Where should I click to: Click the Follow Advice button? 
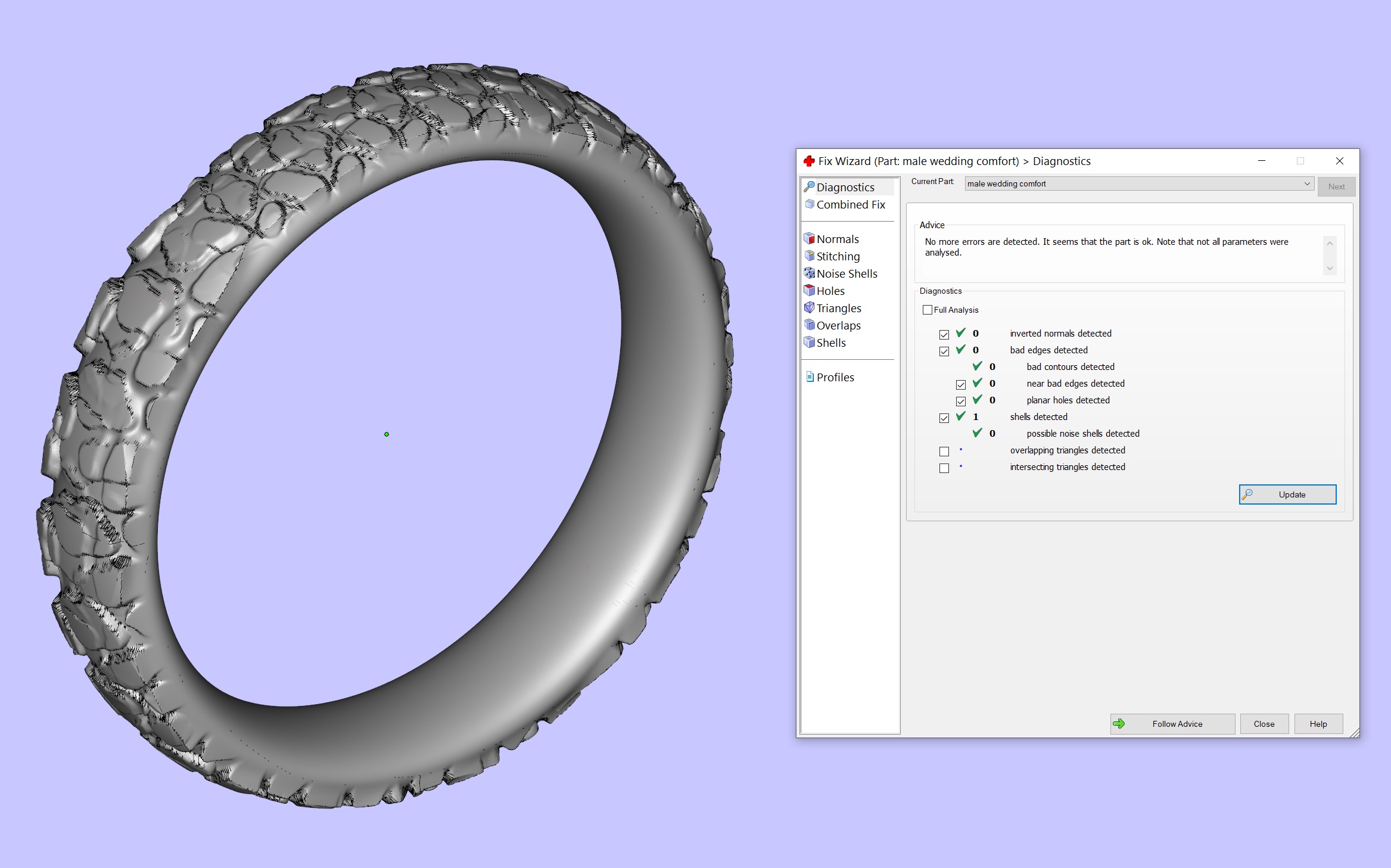pyautogui.click(x=1172, y=724)
